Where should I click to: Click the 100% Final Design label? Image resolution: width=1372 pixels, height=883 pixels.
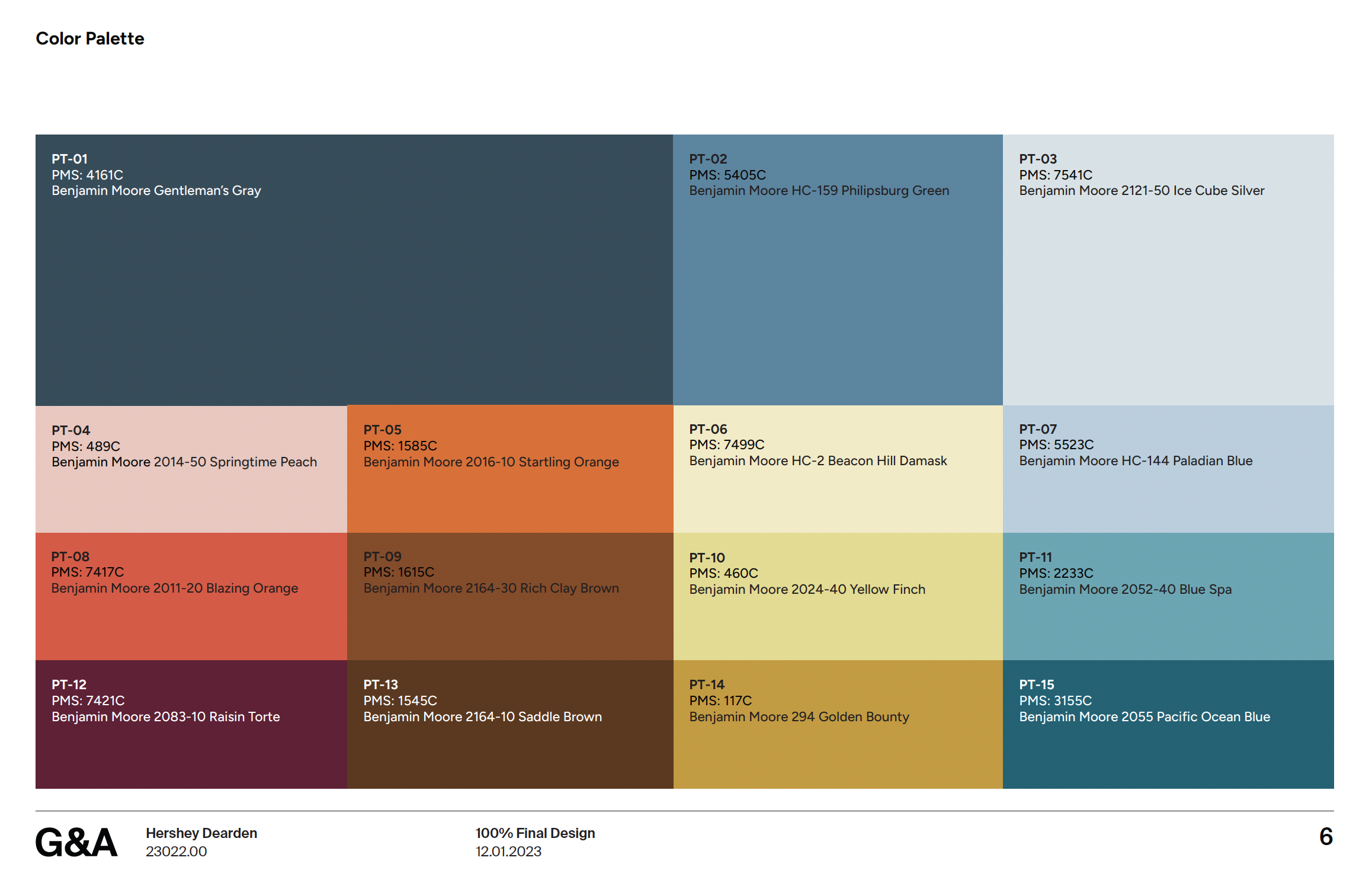535,833
